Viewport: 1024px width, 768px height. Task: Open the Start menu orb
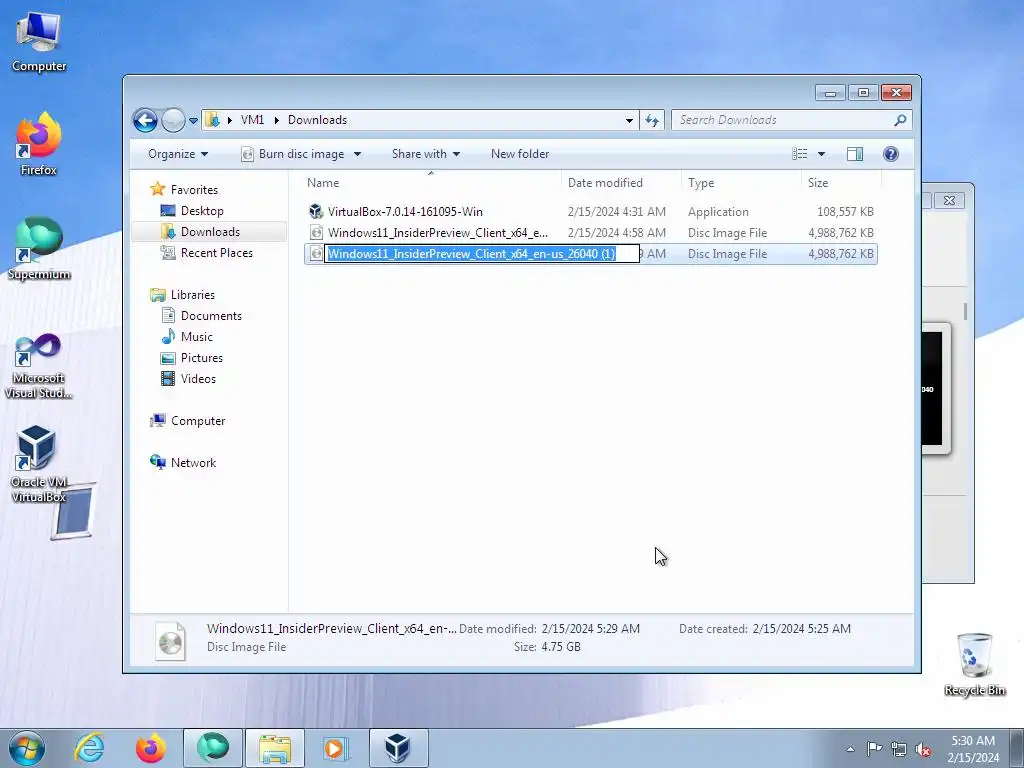(27, 748)
